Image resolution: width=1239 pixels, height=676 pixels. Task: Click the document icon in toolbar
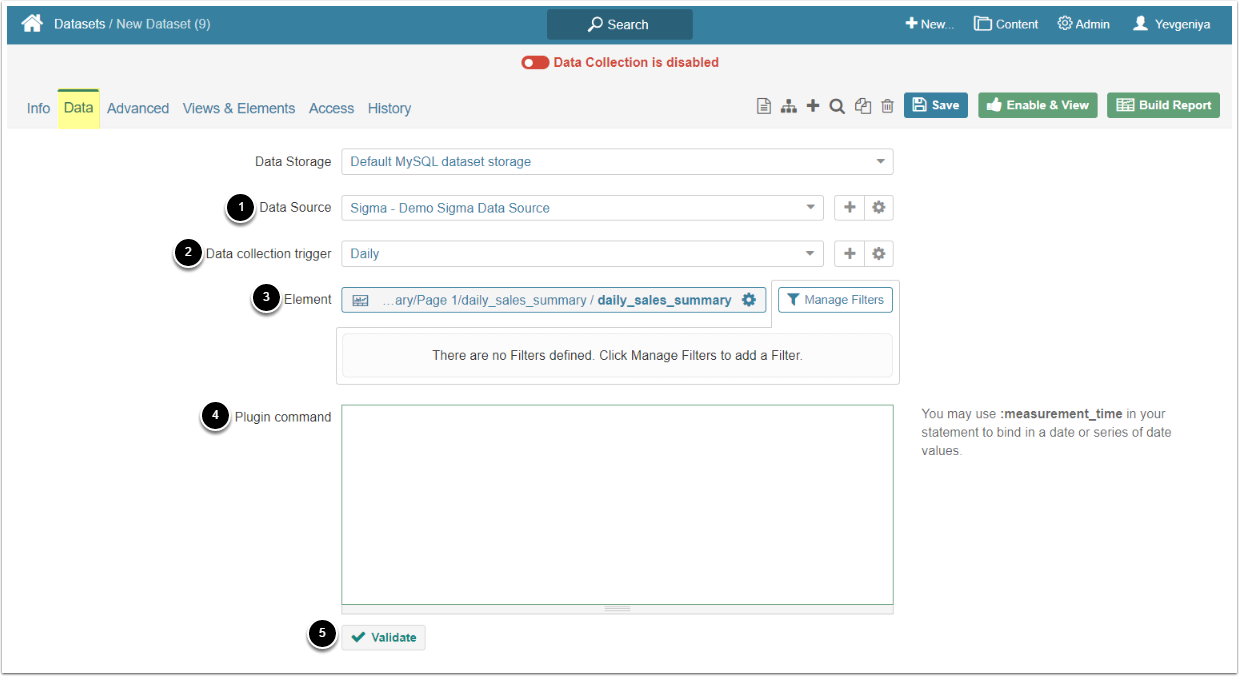tap(764, 106)
